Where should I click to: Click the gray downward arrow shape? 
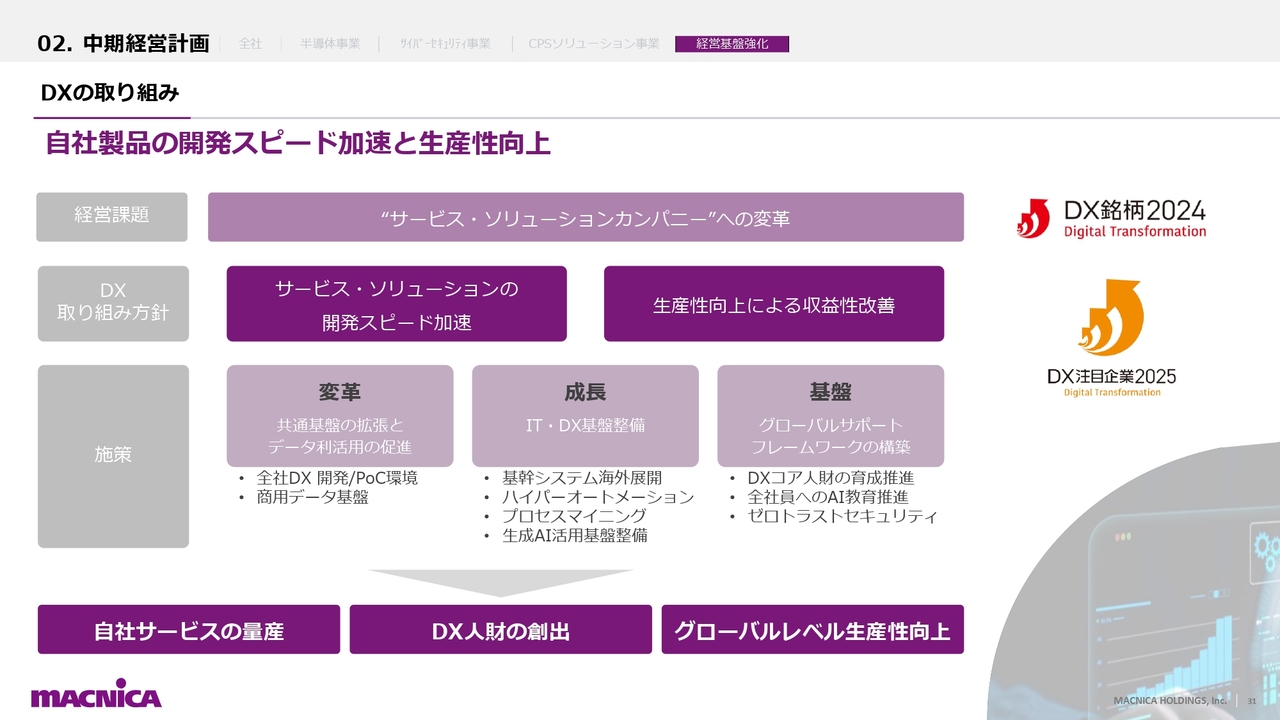coord(500,583)
